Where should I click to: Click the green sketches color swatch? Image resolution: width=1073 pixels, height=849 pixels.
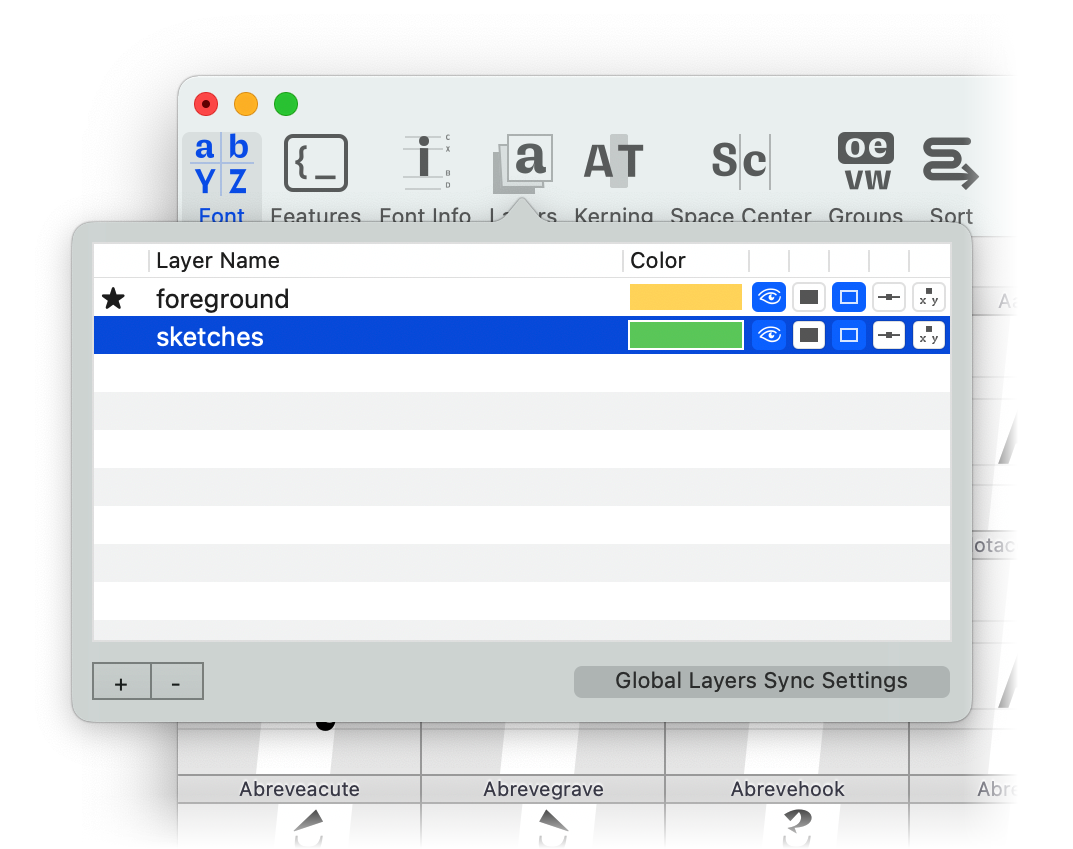coord(686,336)
